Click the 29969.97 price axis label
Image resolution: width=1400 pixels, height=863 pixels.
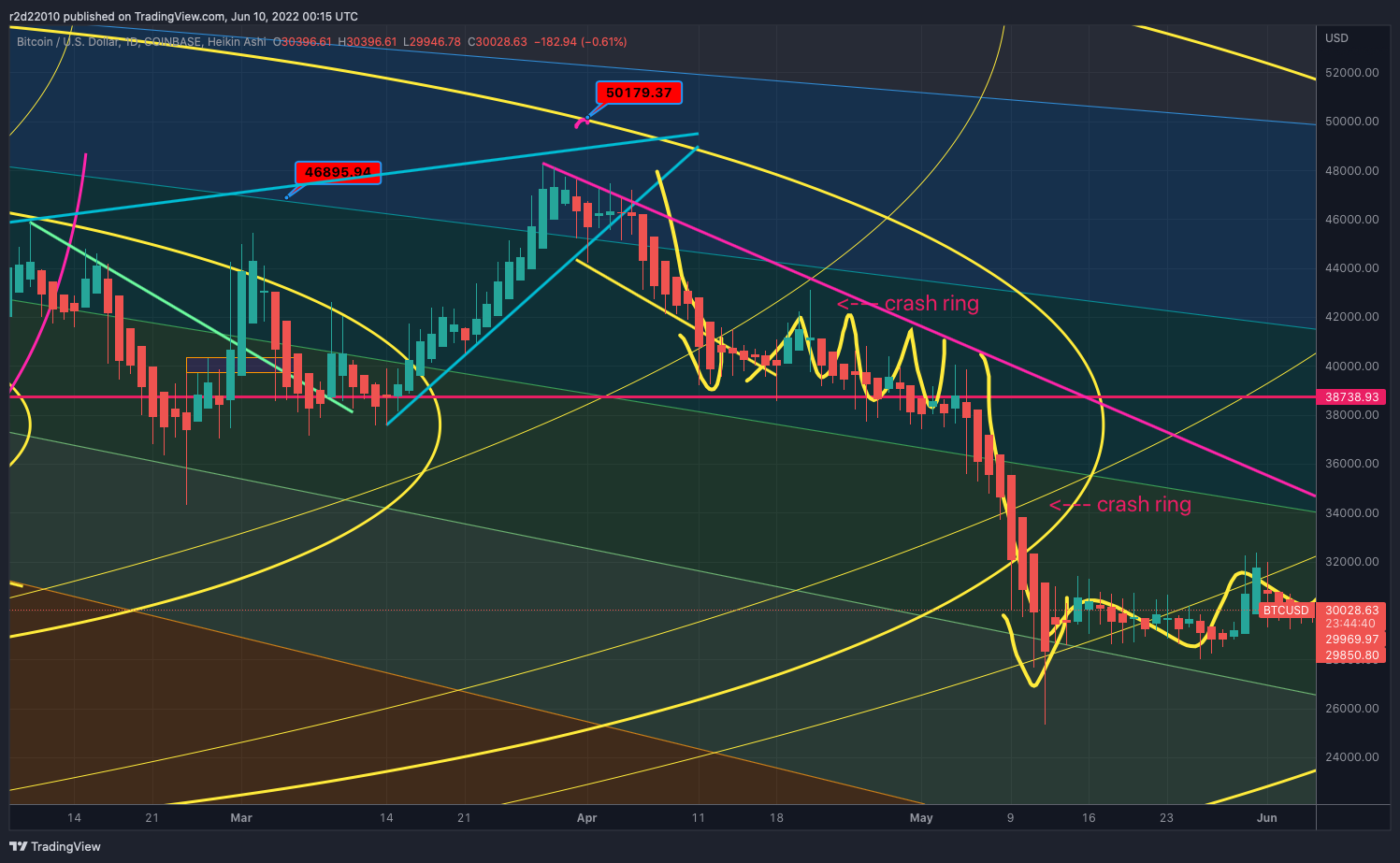point(1352,640)
